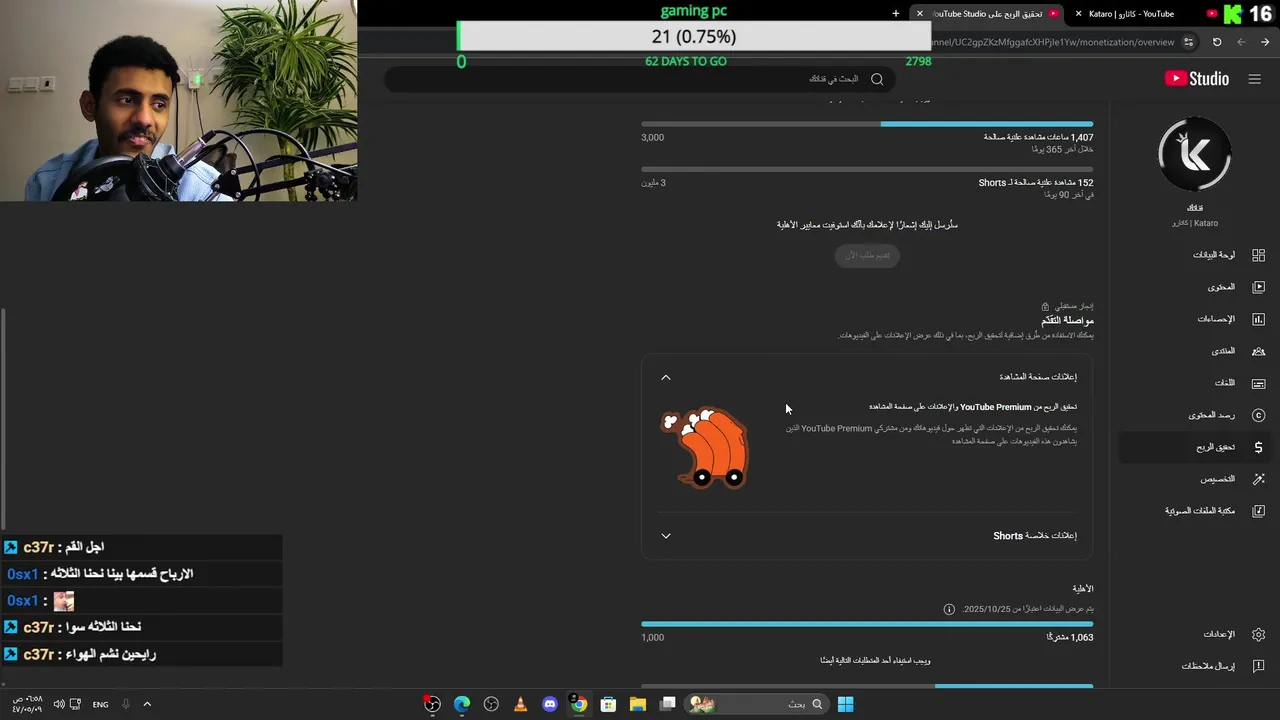
Task: Switch the ENG input language indicator
Action: (x=101, y=704)
